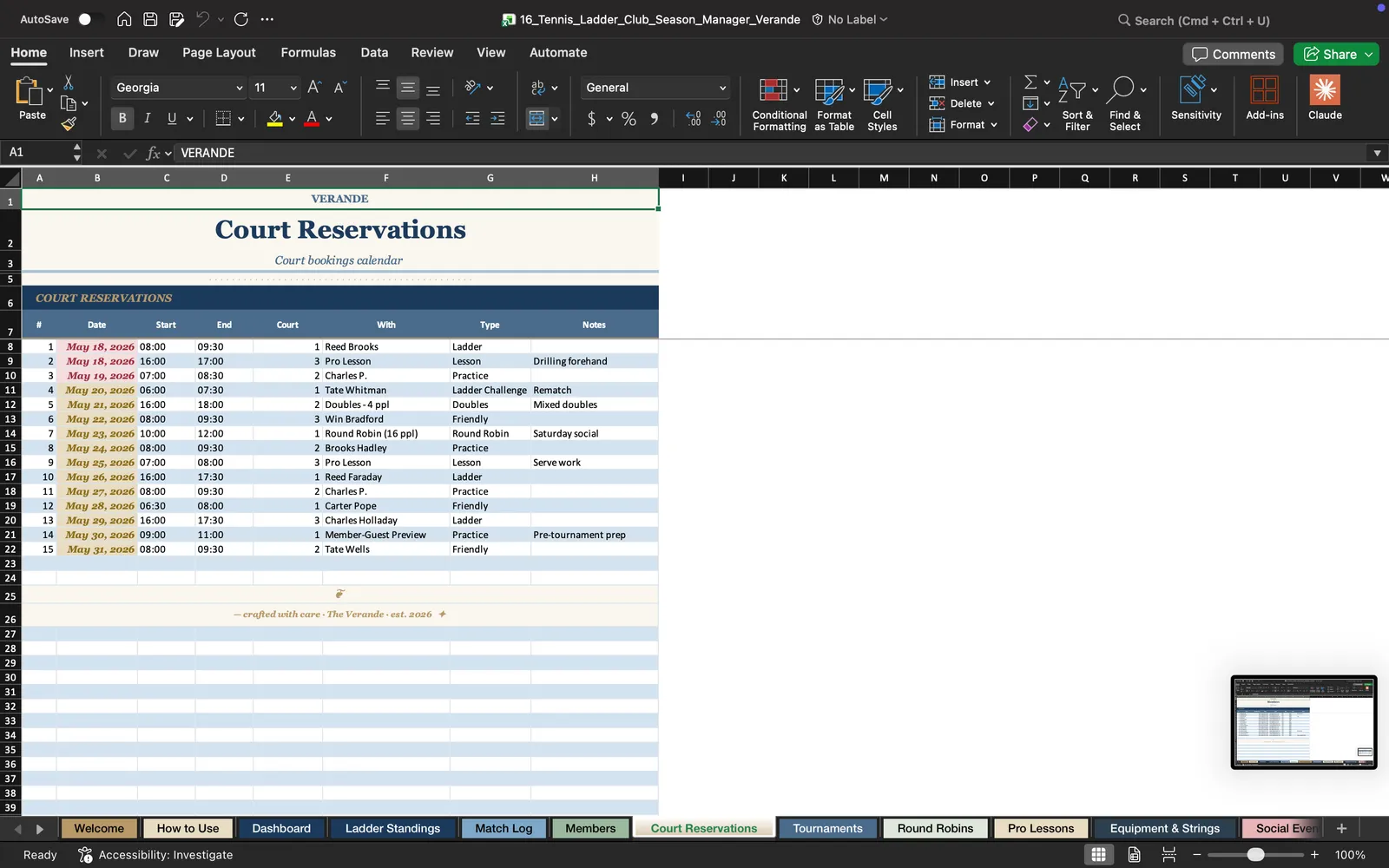This screenshot has width=1389, height=868.
Task: Click the Decrease Indent icon
Action: 472,118
